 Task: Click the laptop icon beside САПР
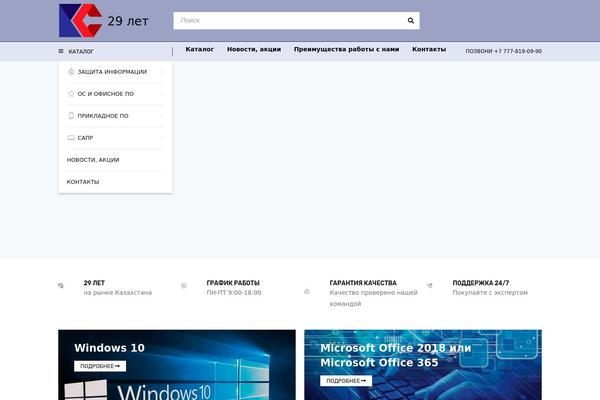pyautogui.click(x=71, y=138)
